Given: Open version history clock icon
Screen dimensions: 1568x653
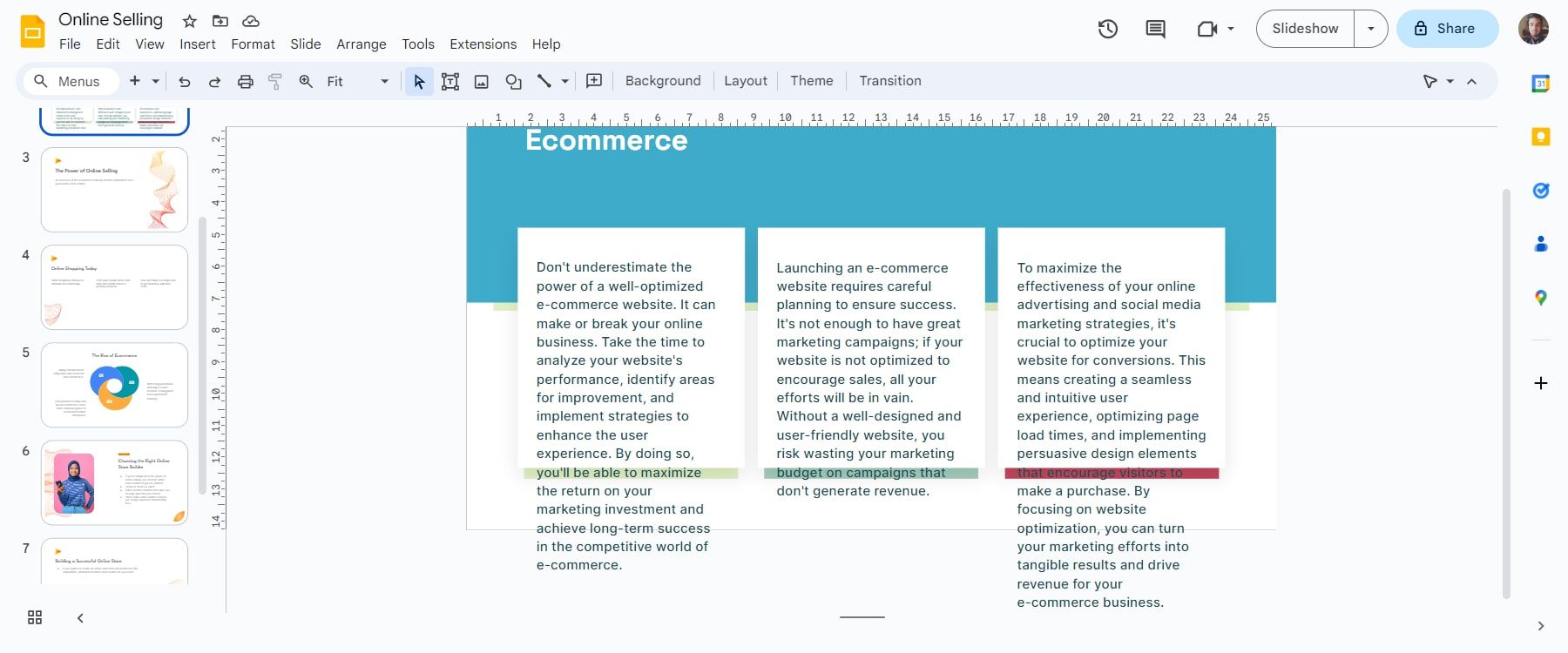Looking at the screenshot, I should tap(1108, 29).
